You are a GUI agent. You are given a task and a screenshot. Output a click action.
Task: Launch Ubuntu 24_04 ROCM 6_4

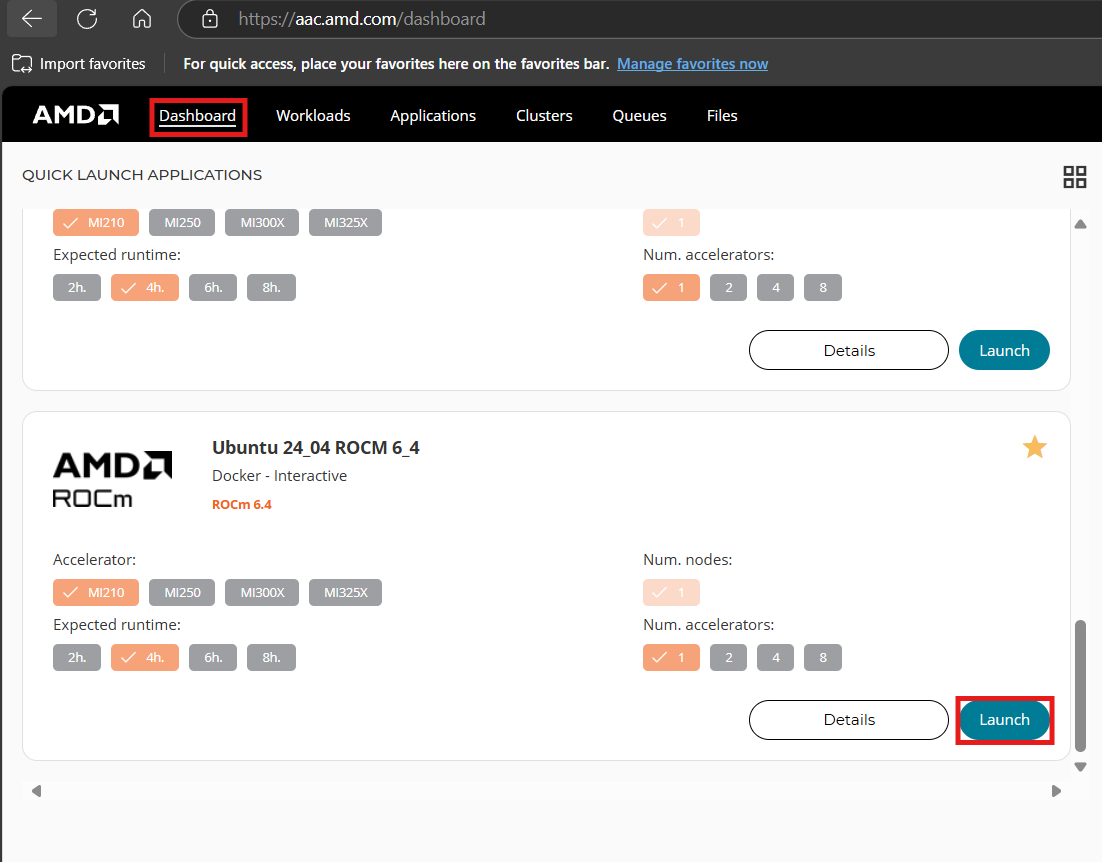1004,719
